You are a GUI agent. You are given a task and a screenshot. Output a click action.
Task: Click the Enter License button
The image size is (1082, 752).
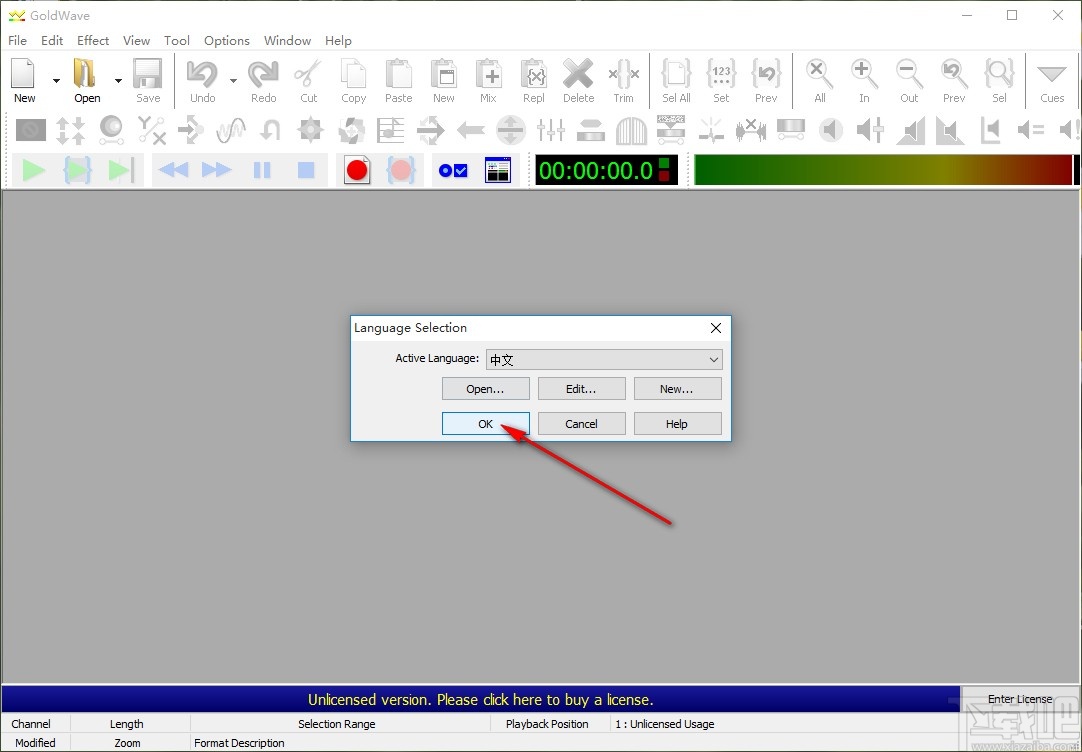click(1020, 699)
